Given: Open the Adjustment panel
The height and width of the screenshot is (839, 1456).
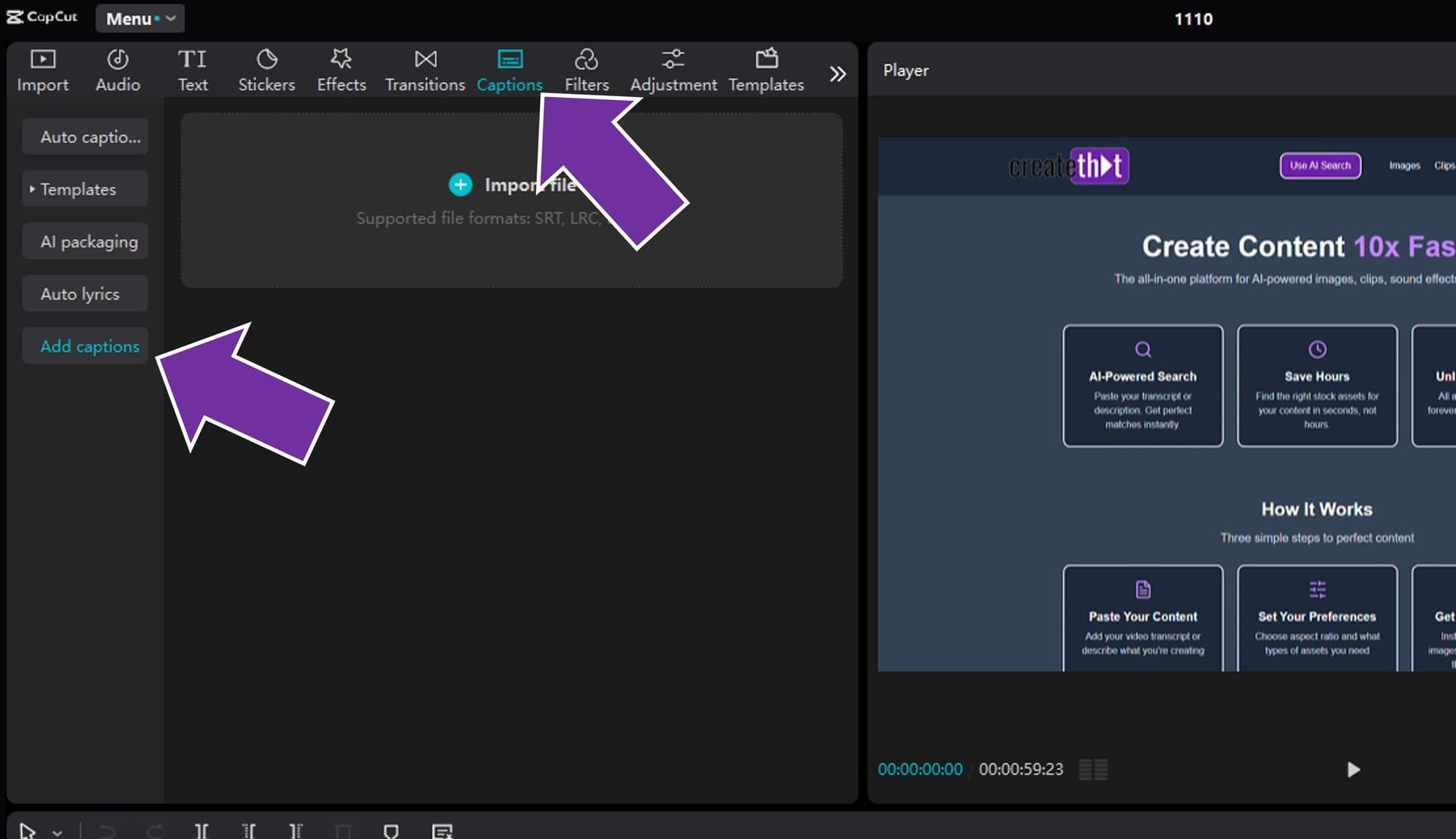Looking at the screenshot, I should pyautogui.click(x=673, y=70).
